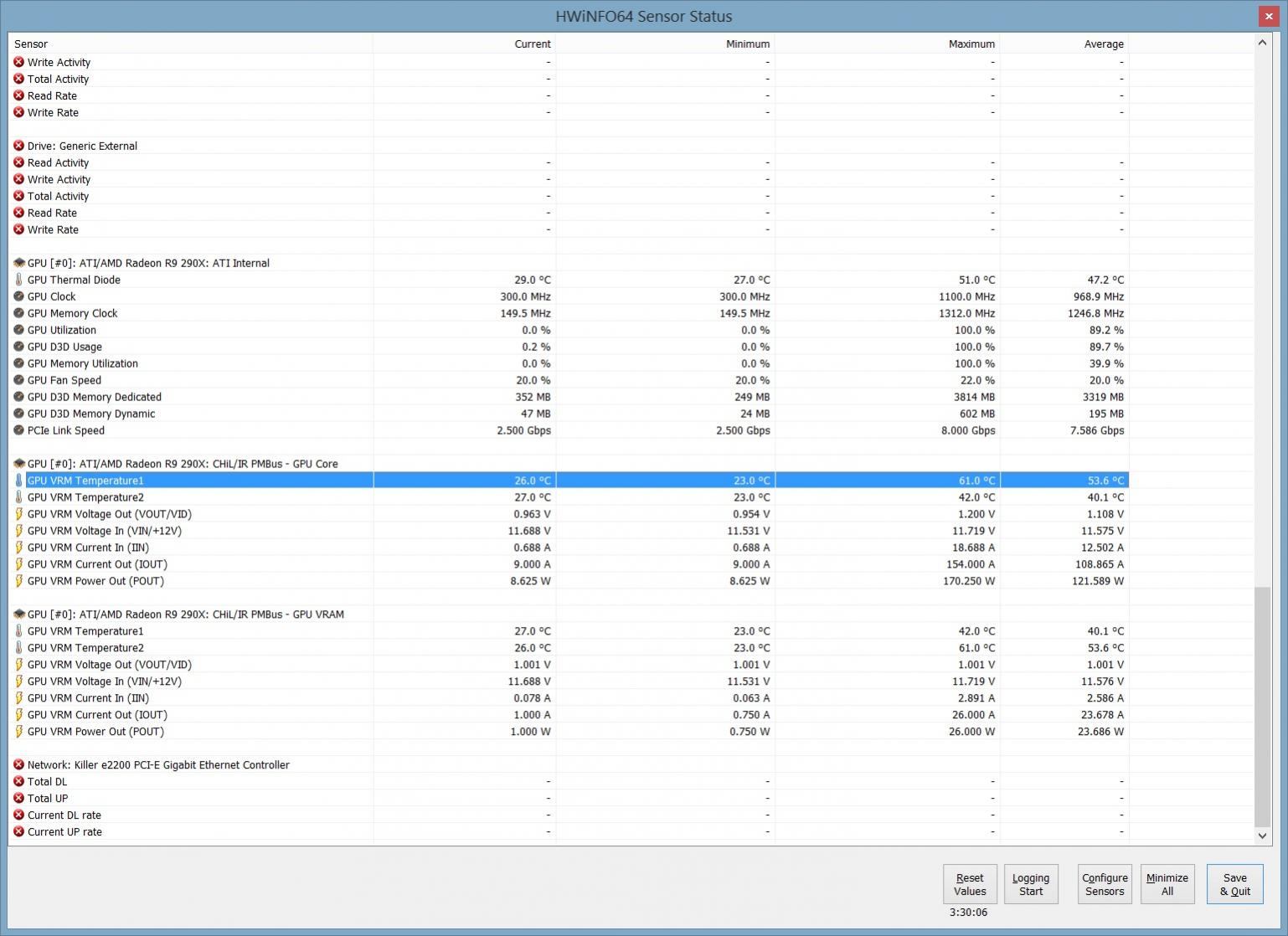This screenshot has width=1288, height=936.
Task: Click the chip icon of the PMBus GPU Core section
Action: tap(18, 464)
